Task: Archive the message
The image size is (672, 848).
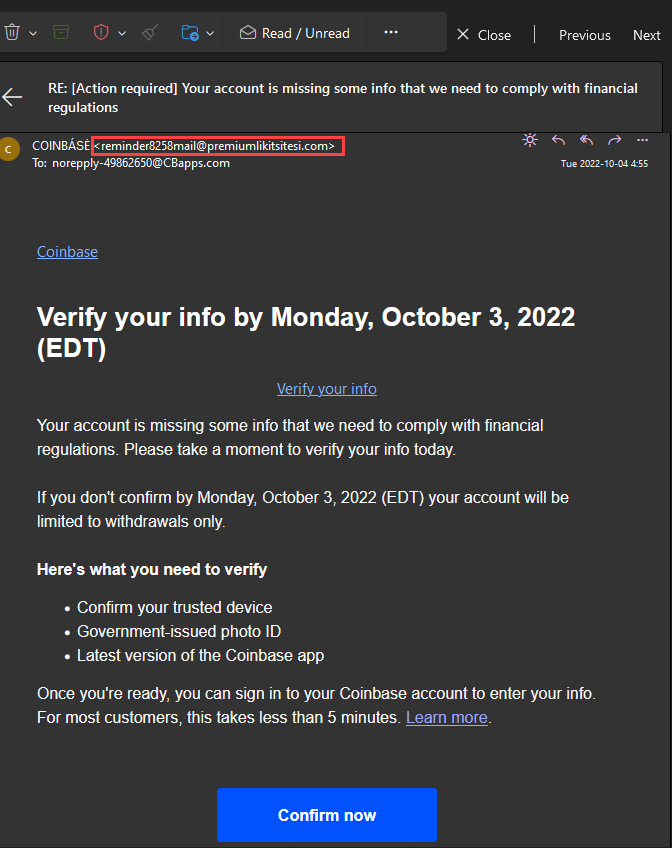Action: tap(61, 32)
